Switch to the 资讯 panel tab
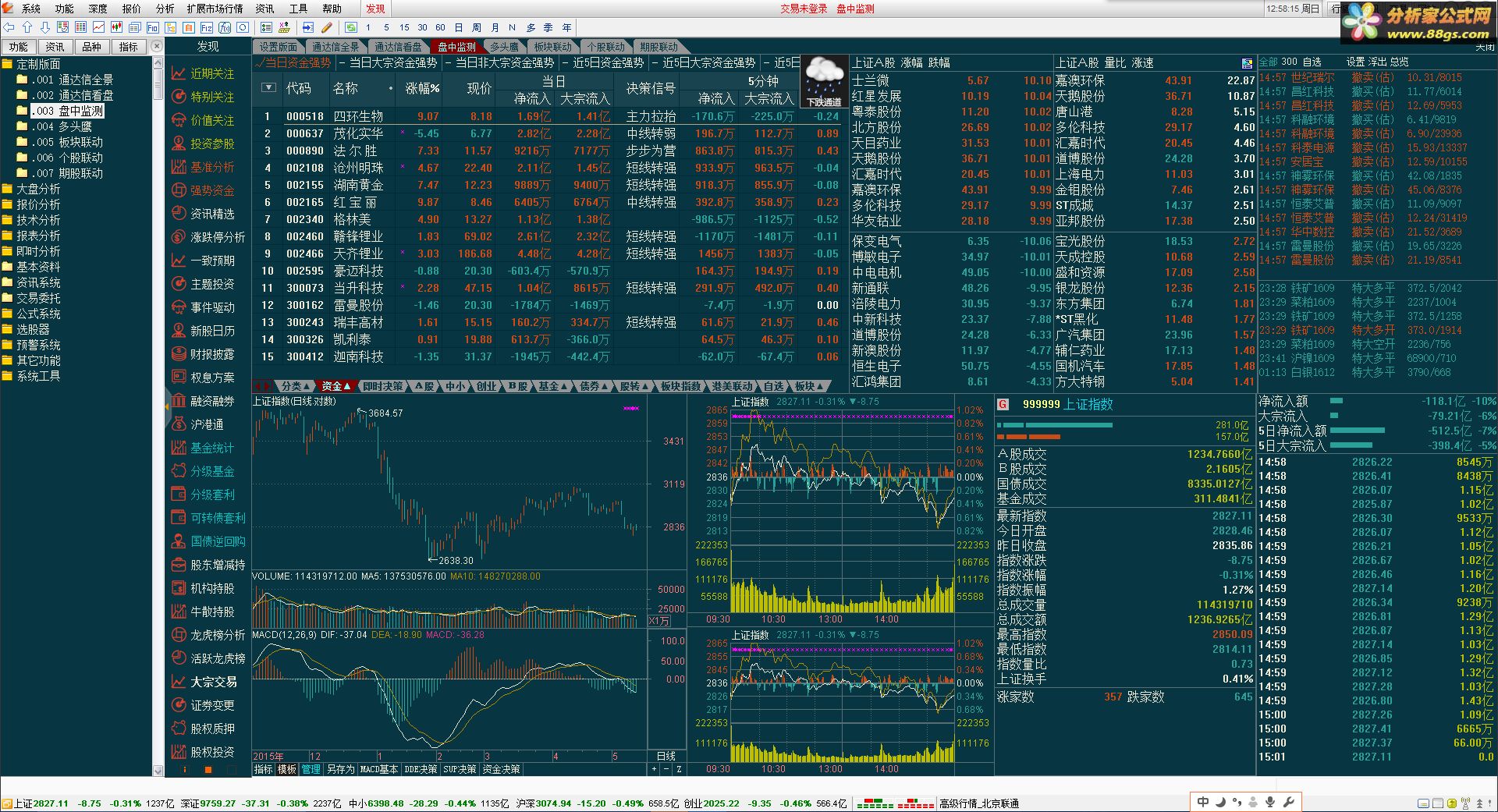1498x812 pixels. point(55,47)
